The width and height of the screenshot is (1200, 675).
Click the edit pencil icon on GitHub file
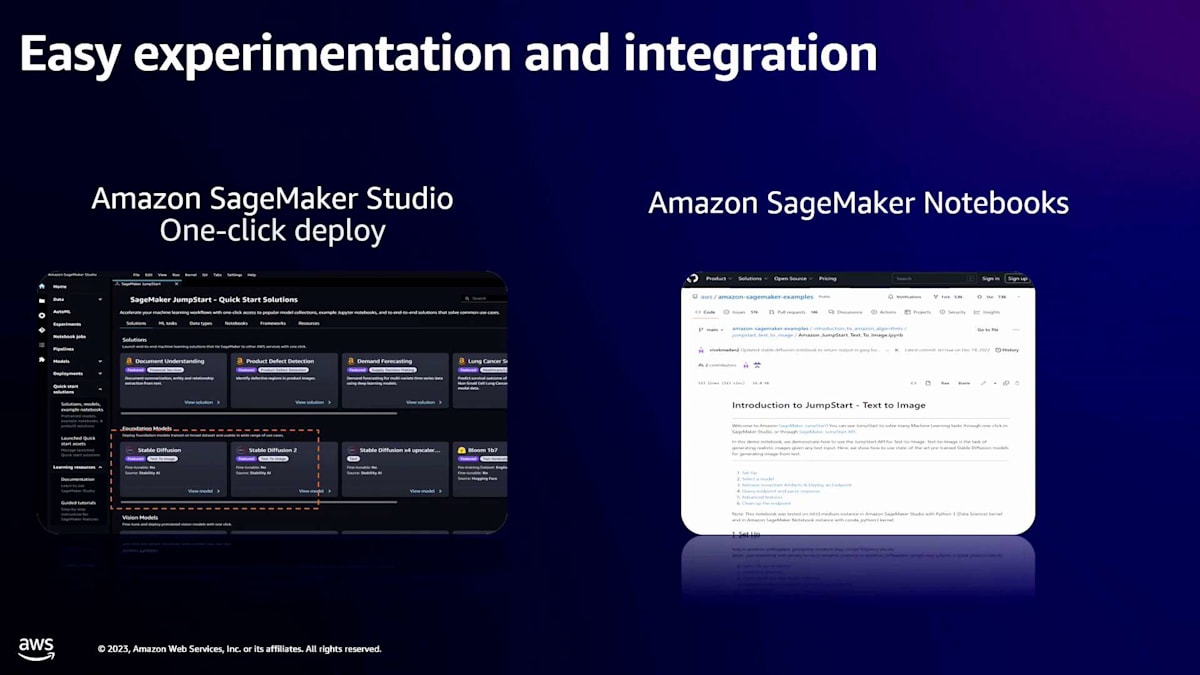coord(983,383)
